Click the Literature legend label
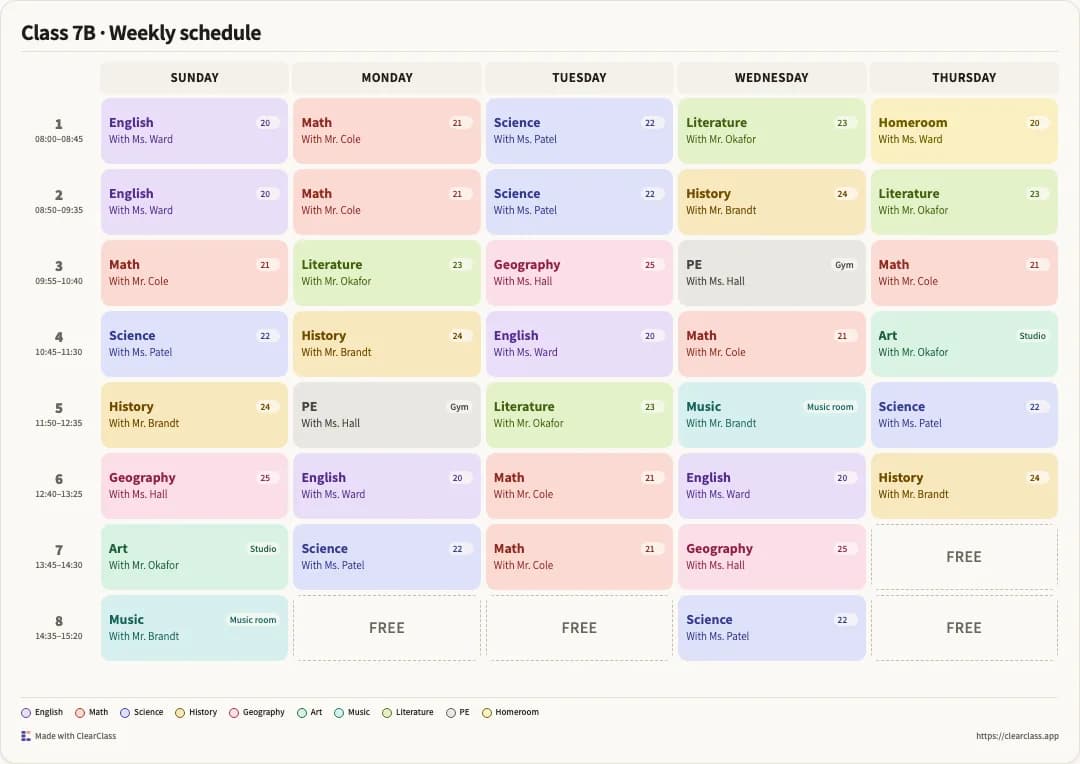 coord(415,712)
